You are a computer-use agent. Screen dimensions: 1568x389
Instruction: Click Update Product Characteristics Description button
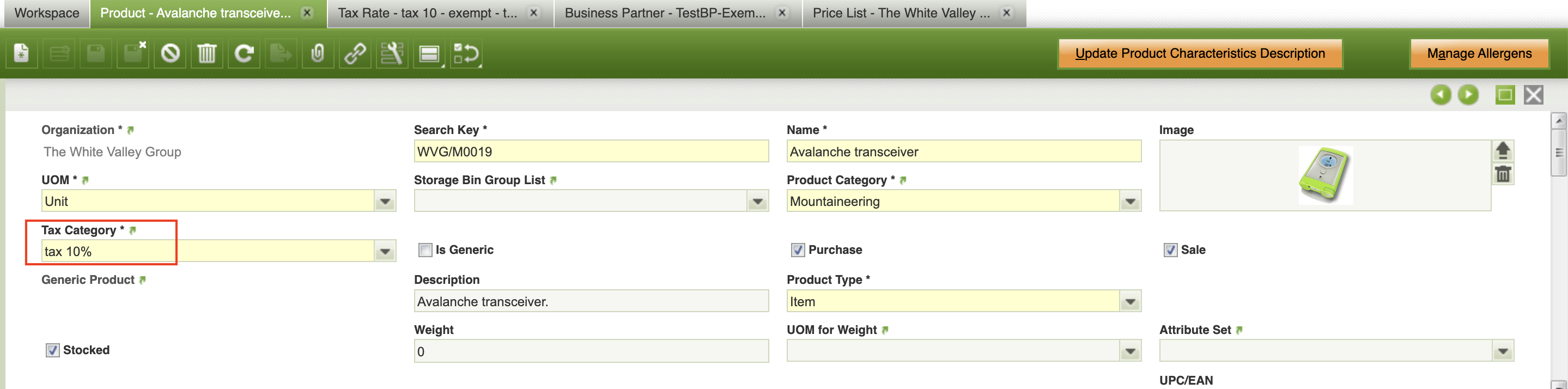tap(1199, 53)
